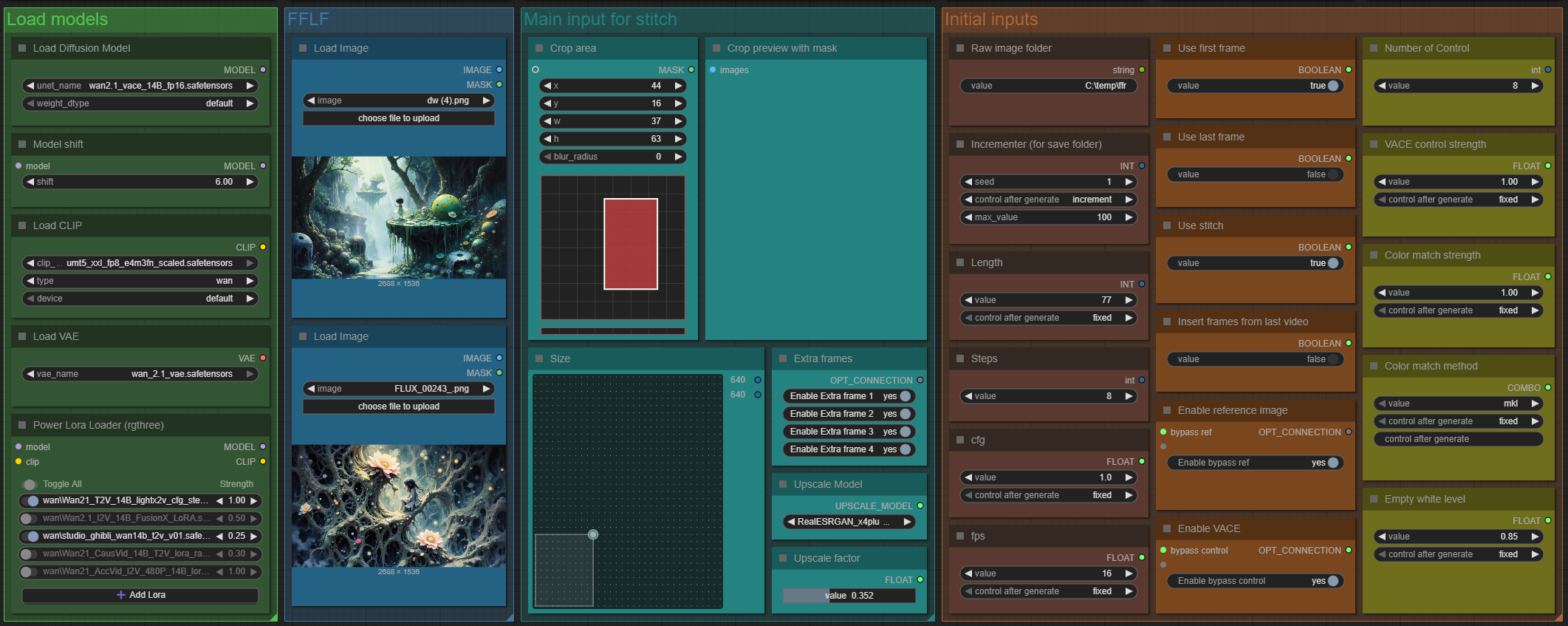Screen dimensions: 1568x626
Task: Open the Load CLIP device dropdown
Action: [140, 299]
